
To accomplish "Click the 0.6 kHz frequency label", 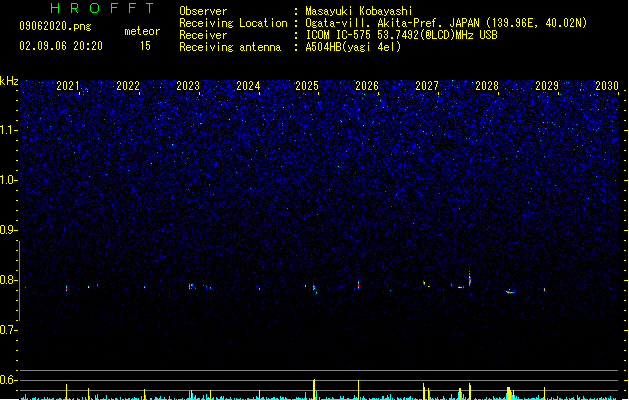I will [x=8, y=380].
